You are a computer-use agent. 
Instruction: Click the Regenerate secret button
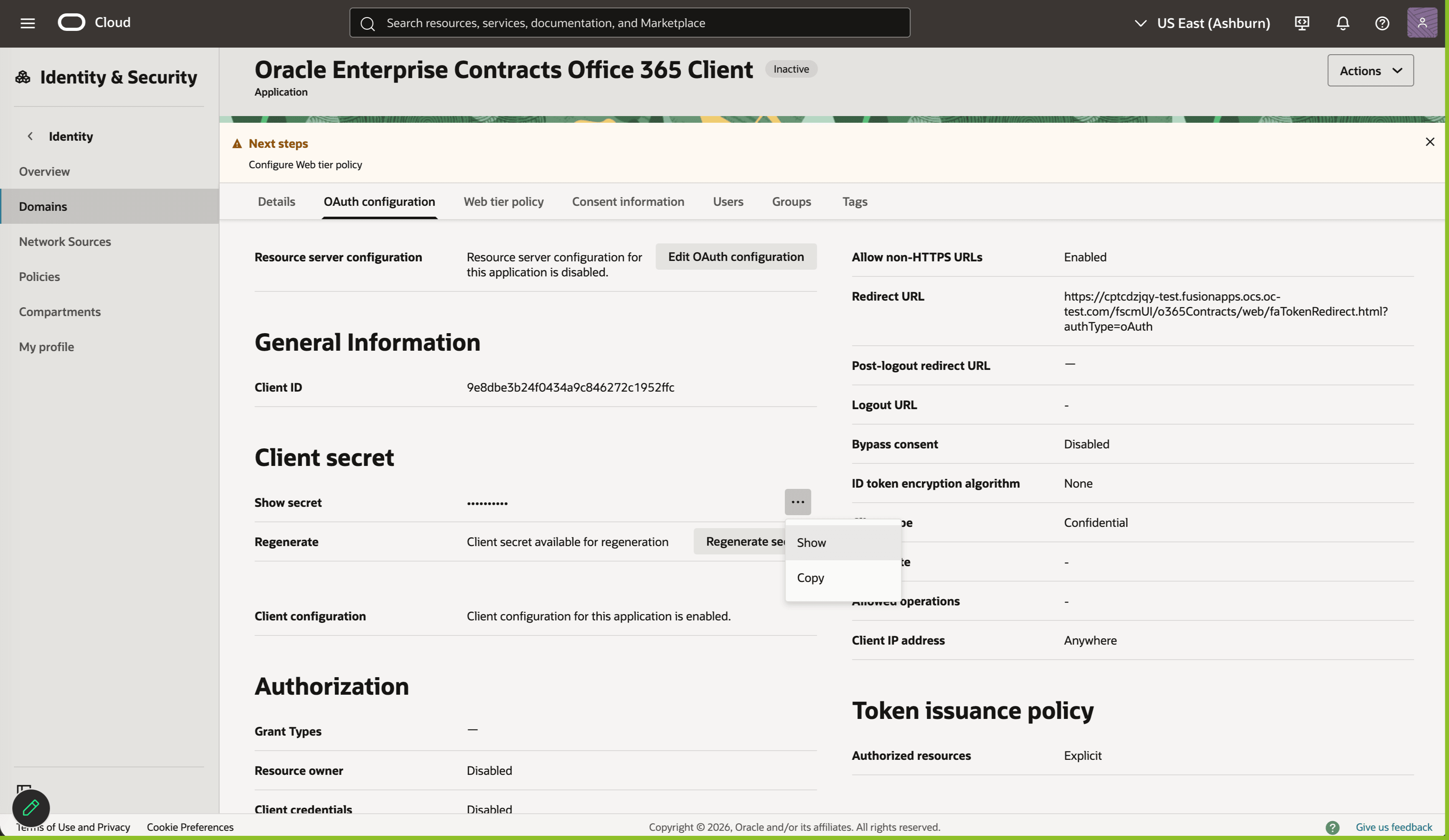click(740, 542)
